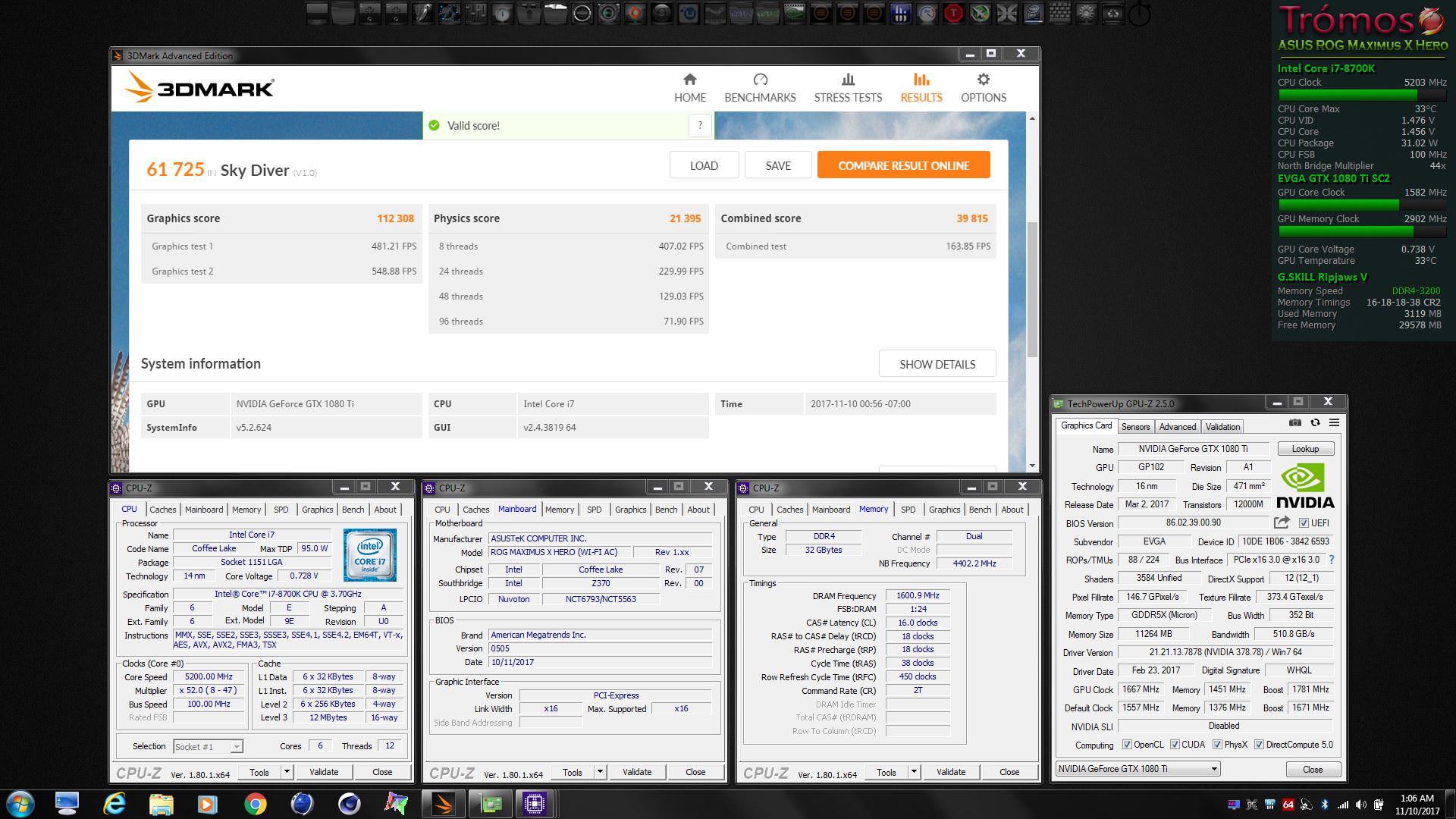Go to Stress Tests in 3DMark
This screenshot has height=819, width=1456.
coord(848,88)
